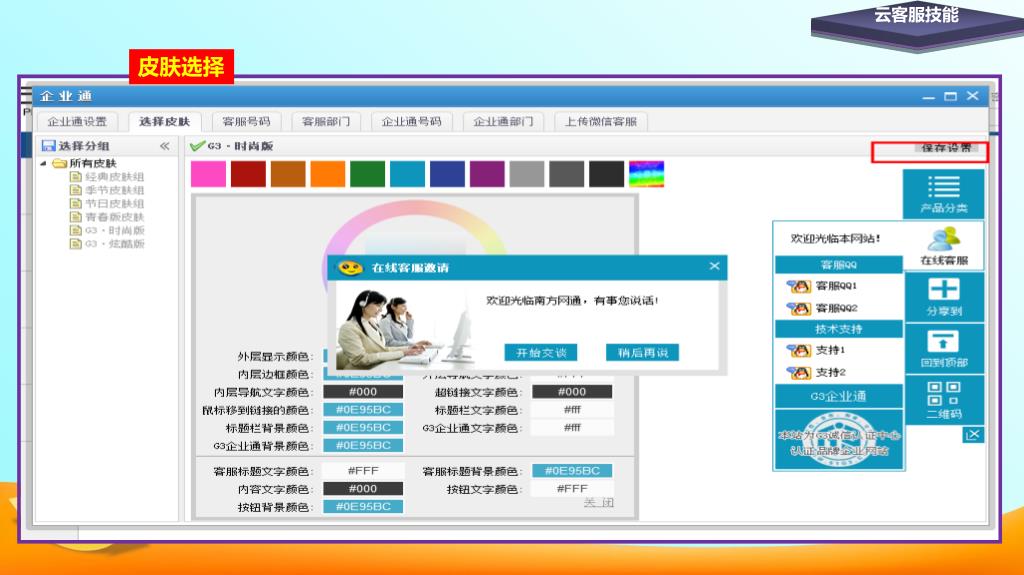The height and width of the screenshot is (575, 1024).
Task: Select 节日皮肤组 in the skin tree
Action: [114, 203]
